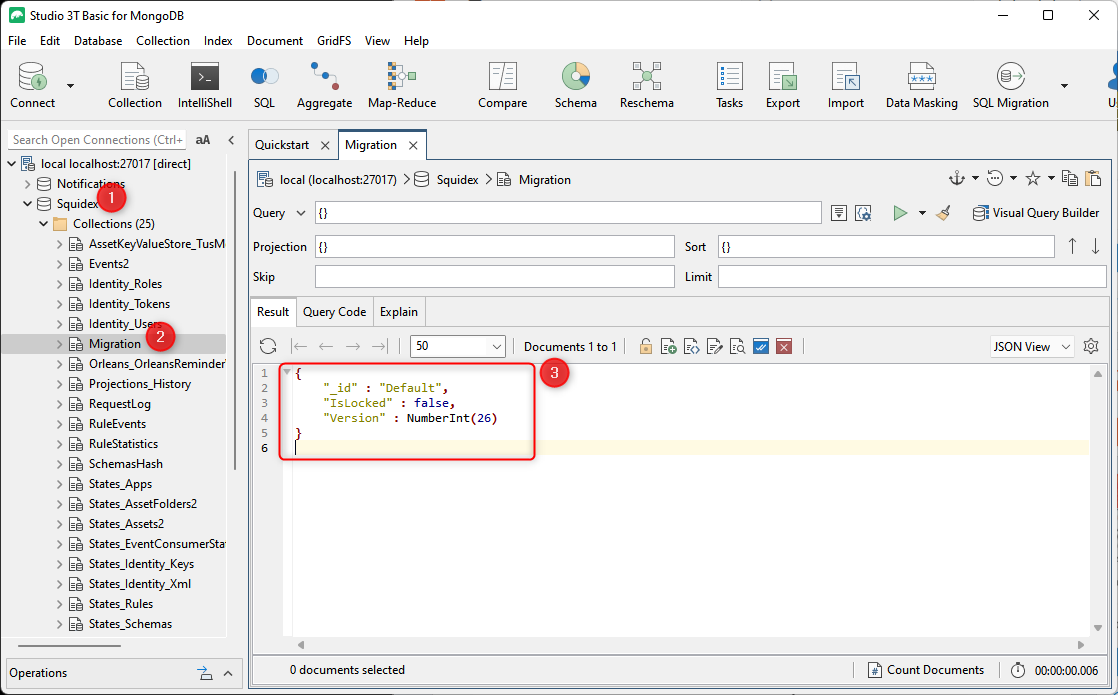Click the sort ascending up arrow
Image resolution: width=1118 pixels, height=695 pixels.
(x=1072, y=247)
